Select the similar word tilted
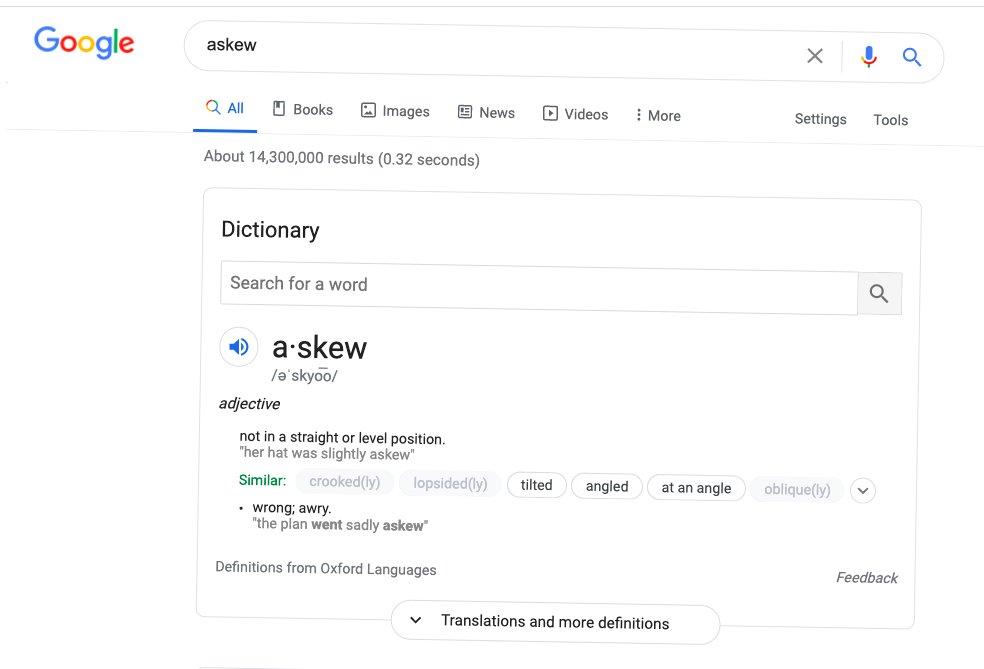The image size is (984, 669). [x=536, y=485]
